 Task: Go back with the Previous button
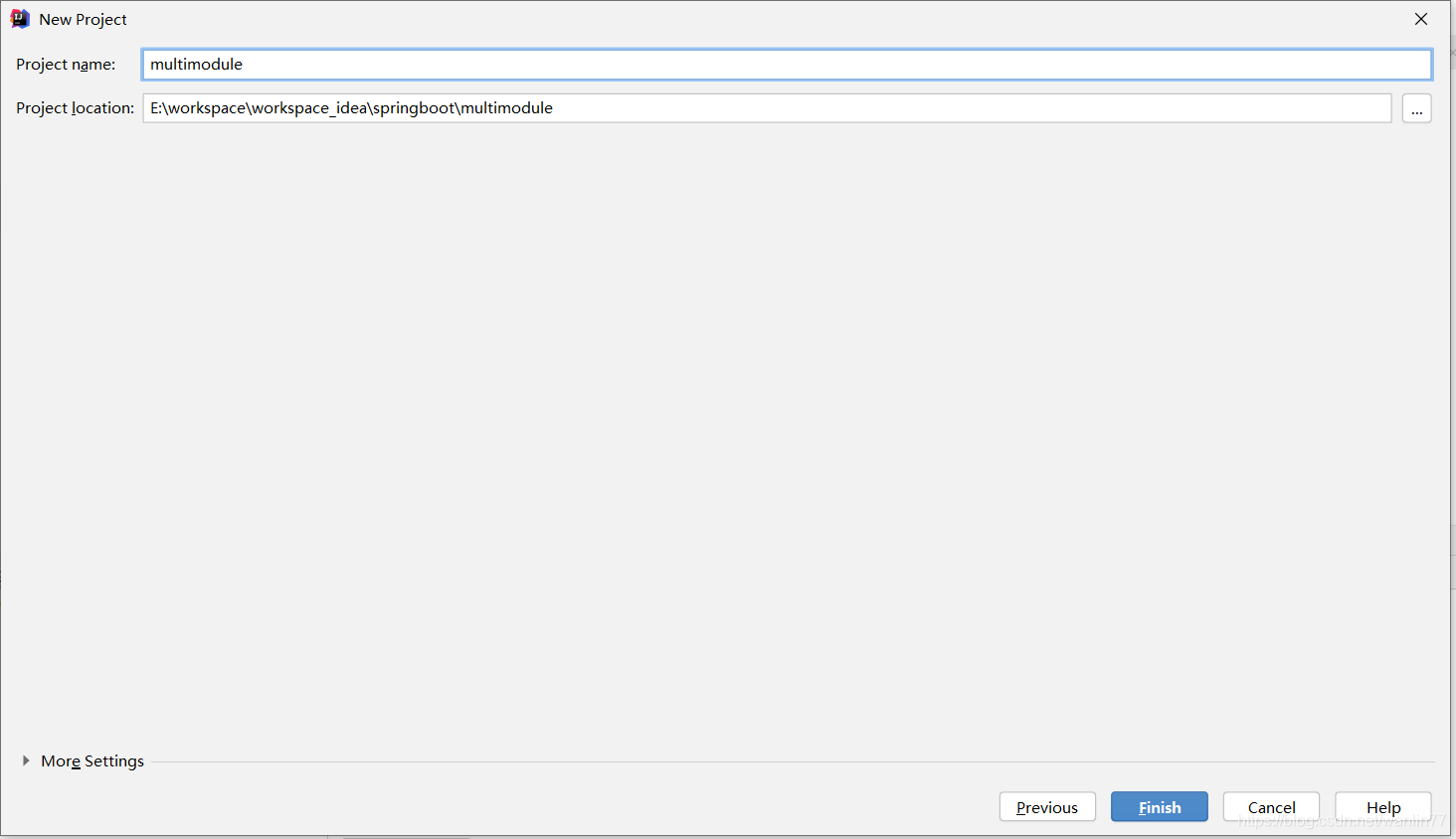(x=1047, y=807)
